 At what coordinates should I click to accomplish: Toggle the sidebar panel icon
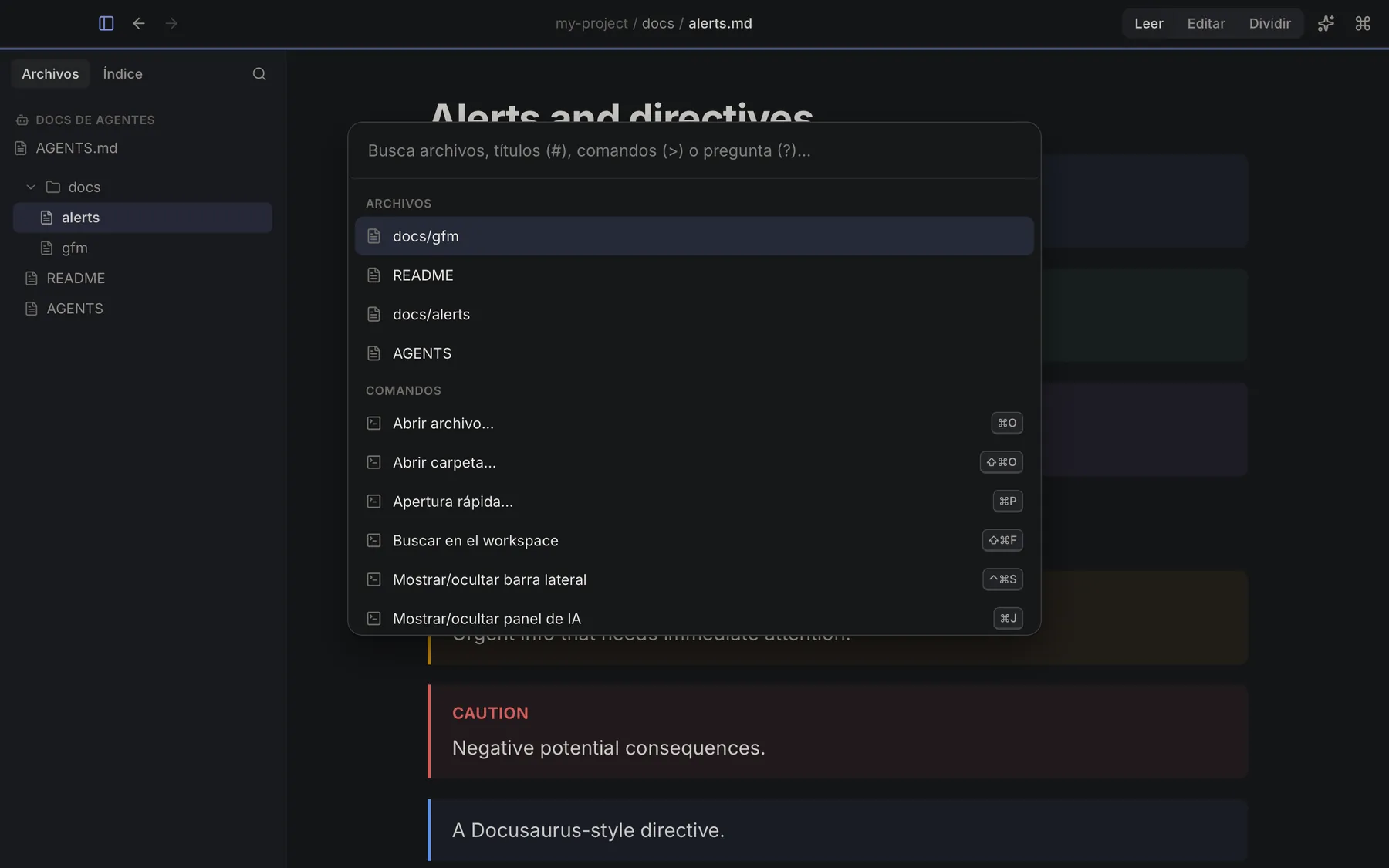click(106, 23)
